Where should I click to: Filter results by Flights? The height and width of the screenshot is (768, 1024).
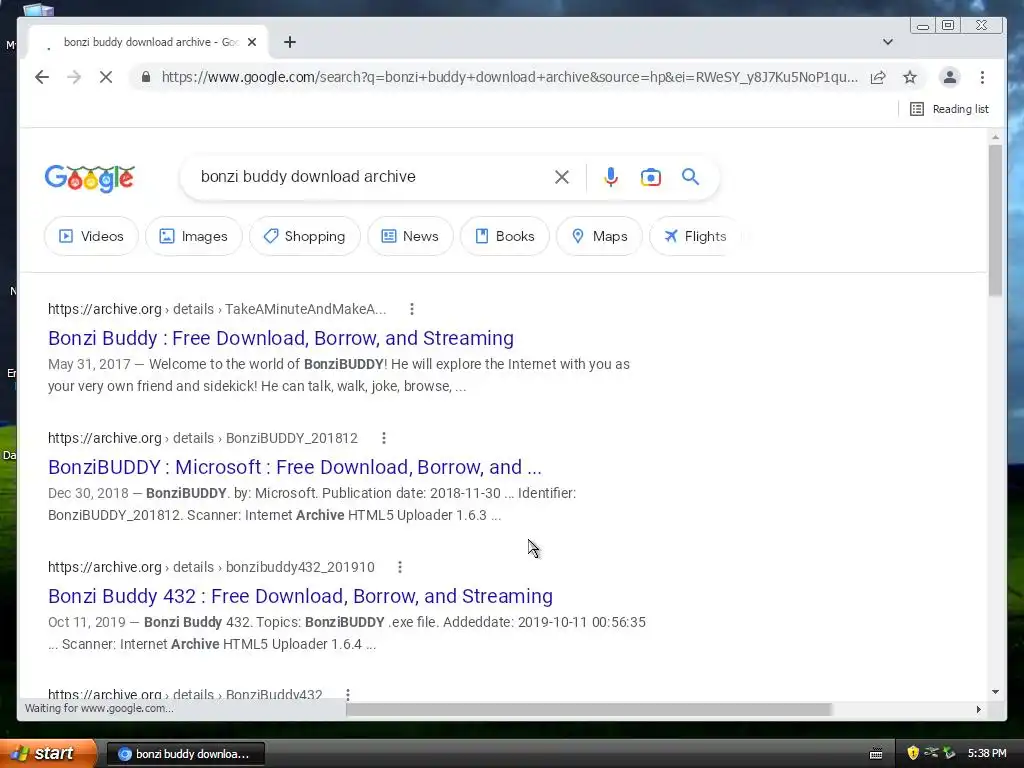click(695, 236)
